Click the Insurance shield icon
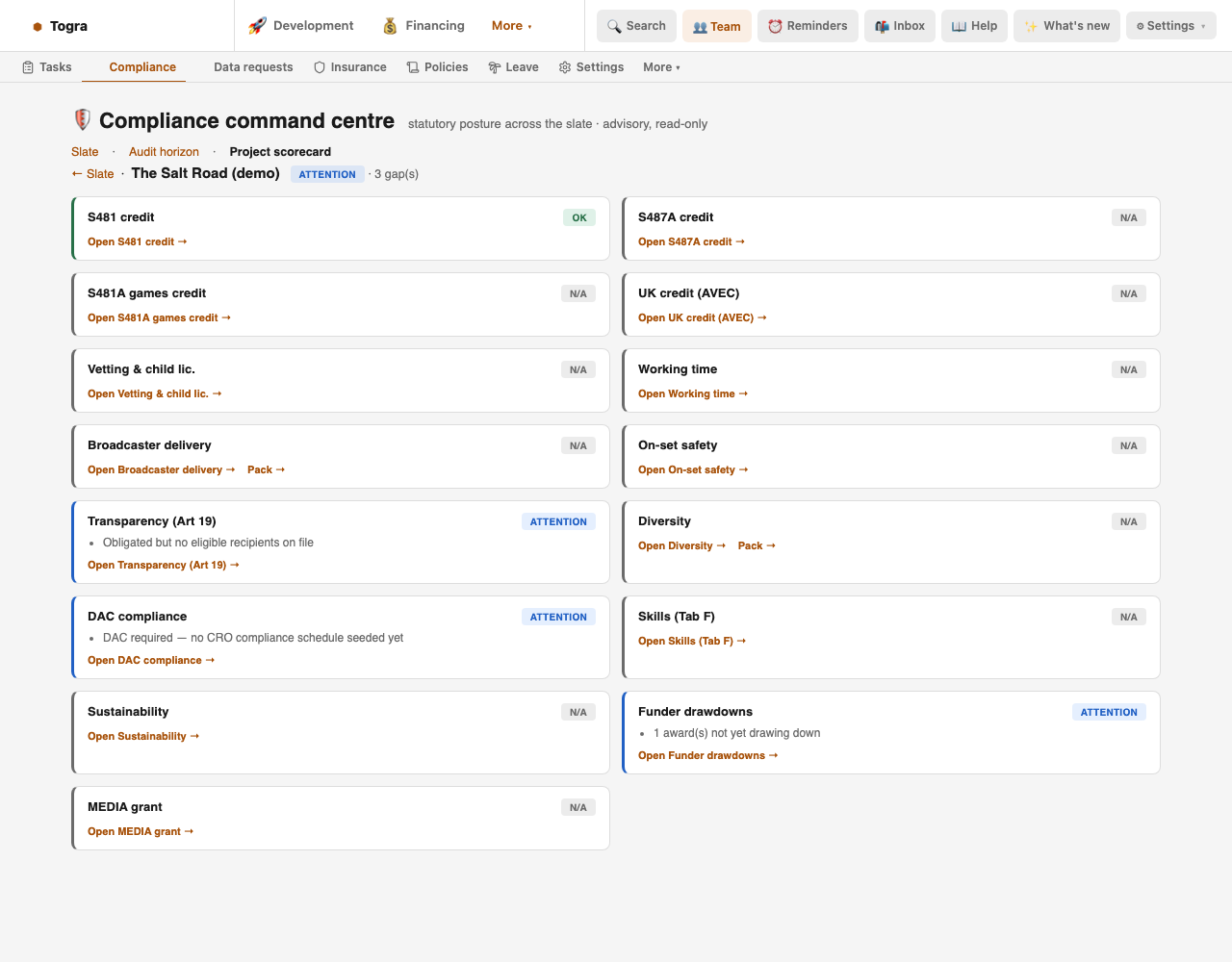This screenshot has width=1232, height=962. click(x=320, y=67)
